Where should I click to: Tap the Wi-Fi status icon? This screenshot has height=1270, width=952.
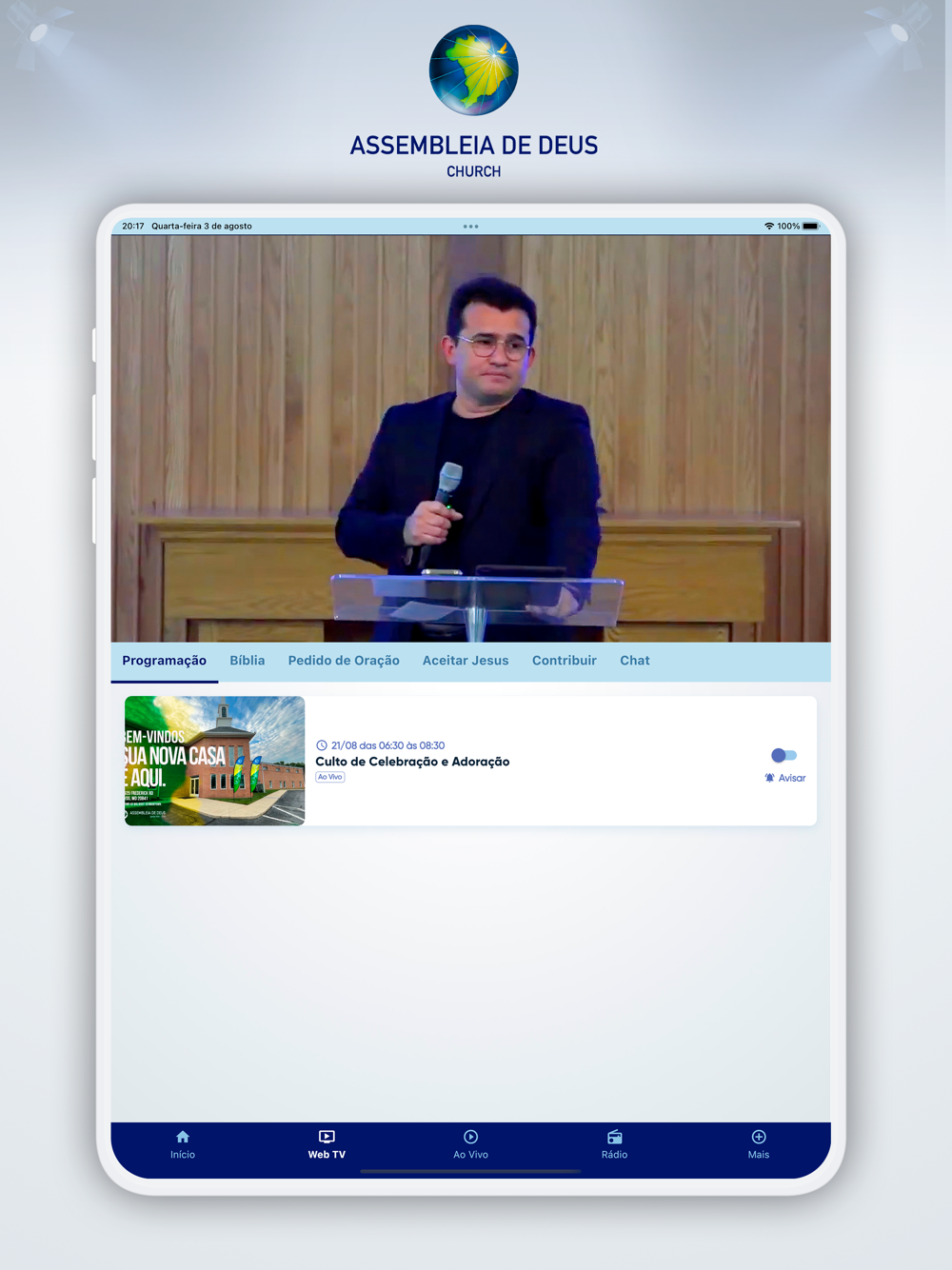click(x=768, y=227)
